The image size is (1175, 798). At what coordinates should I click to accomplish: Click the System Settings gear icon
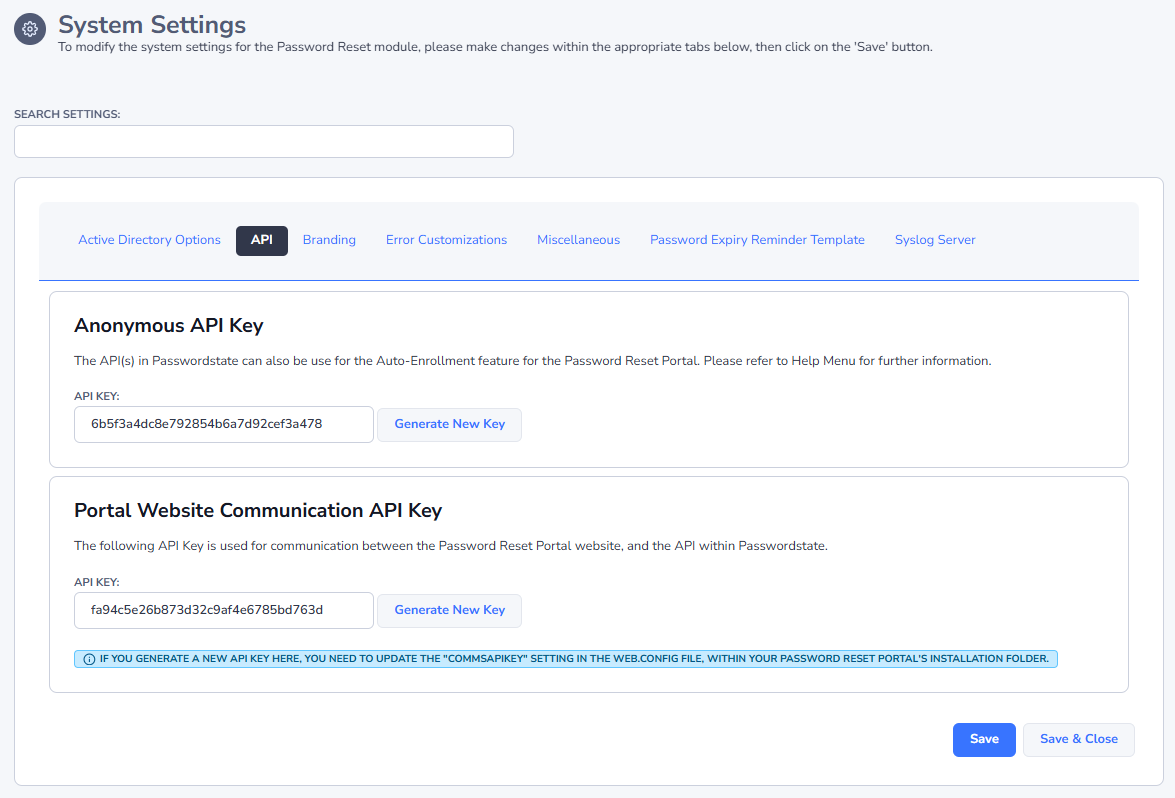(30, 29)
